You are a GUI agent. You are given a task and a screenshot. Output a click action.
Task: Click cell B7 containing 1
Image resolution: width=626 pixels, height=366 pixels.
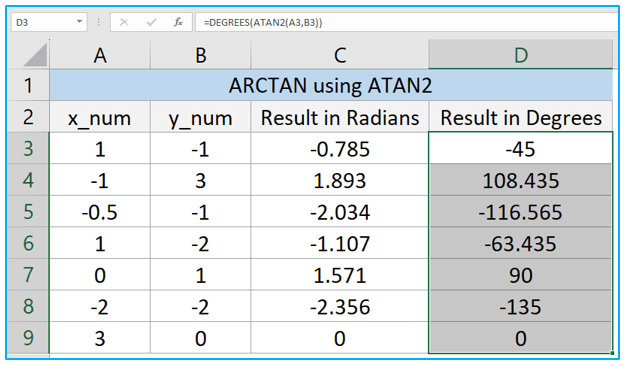point(200,275)
